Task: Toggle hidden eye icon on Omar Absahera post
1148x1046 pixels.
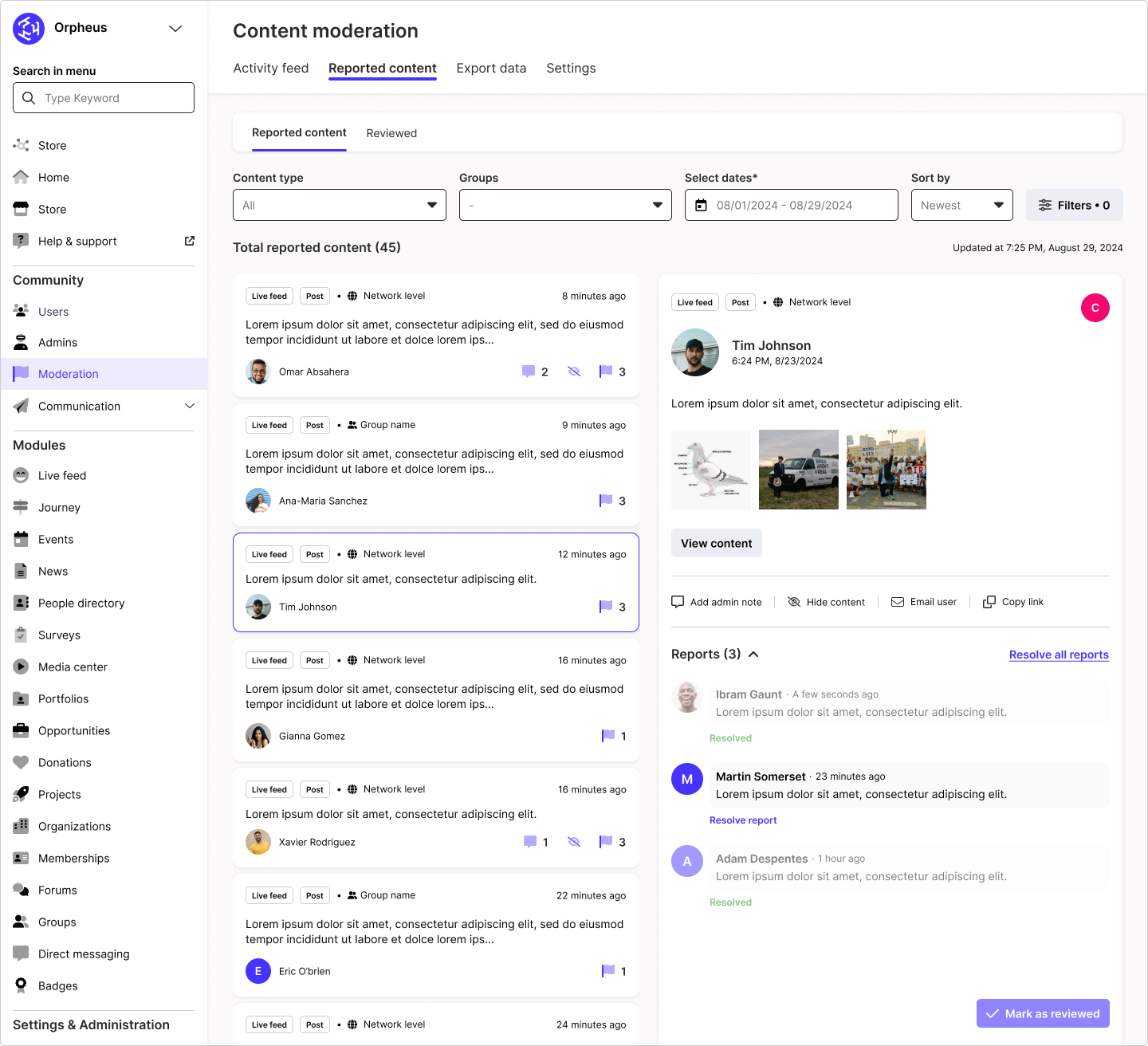Action: click(x=574, y=372)
